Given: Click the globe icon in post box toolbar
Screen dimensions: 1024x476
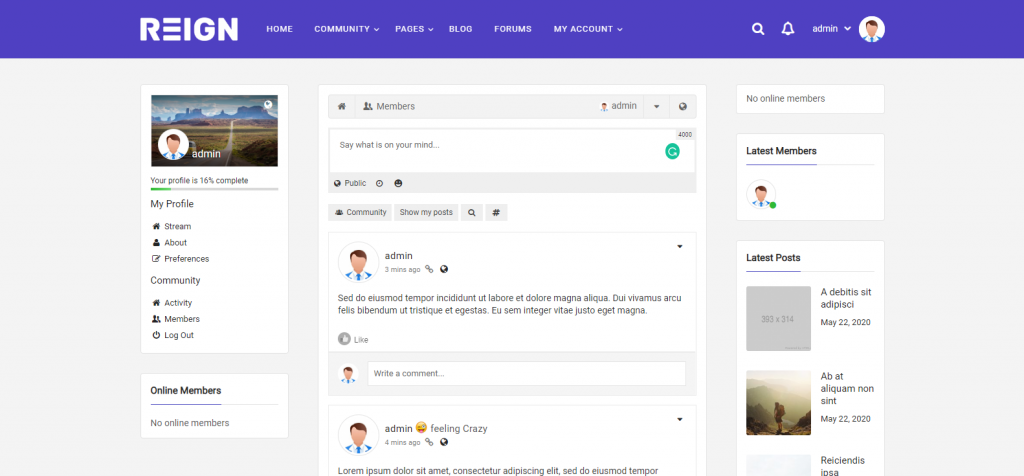Looking at the screenshot, I should tap(682, 106).
